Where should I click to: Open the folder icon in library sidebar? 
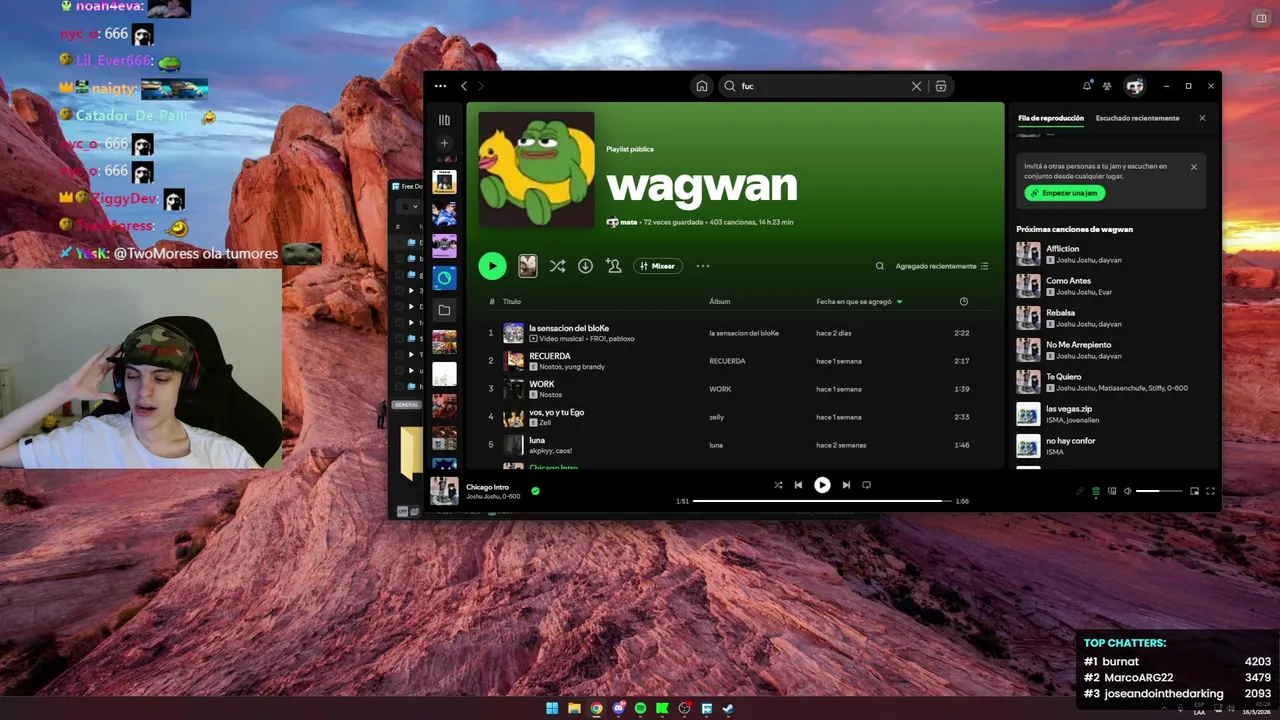[x=444, y=310]
